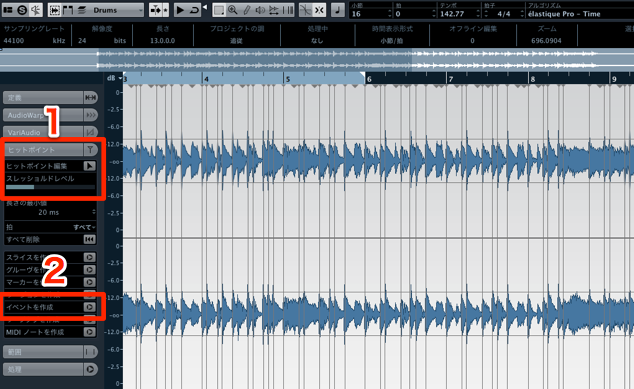Image resolution: width=634 pixels, height=389 pixels.
Task: Collapse the ヒットポイント tab
Action: [x=43, y=150]
